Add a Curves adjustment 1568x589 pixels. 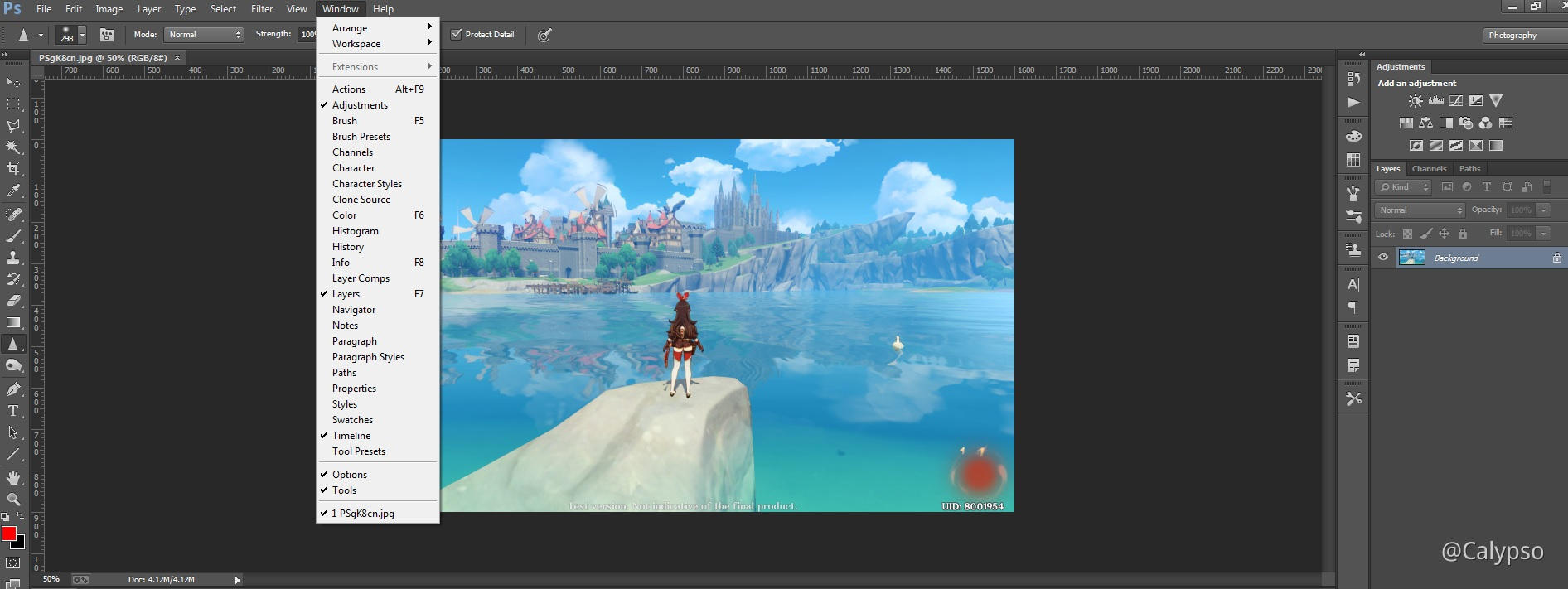tap(1455, 101)
